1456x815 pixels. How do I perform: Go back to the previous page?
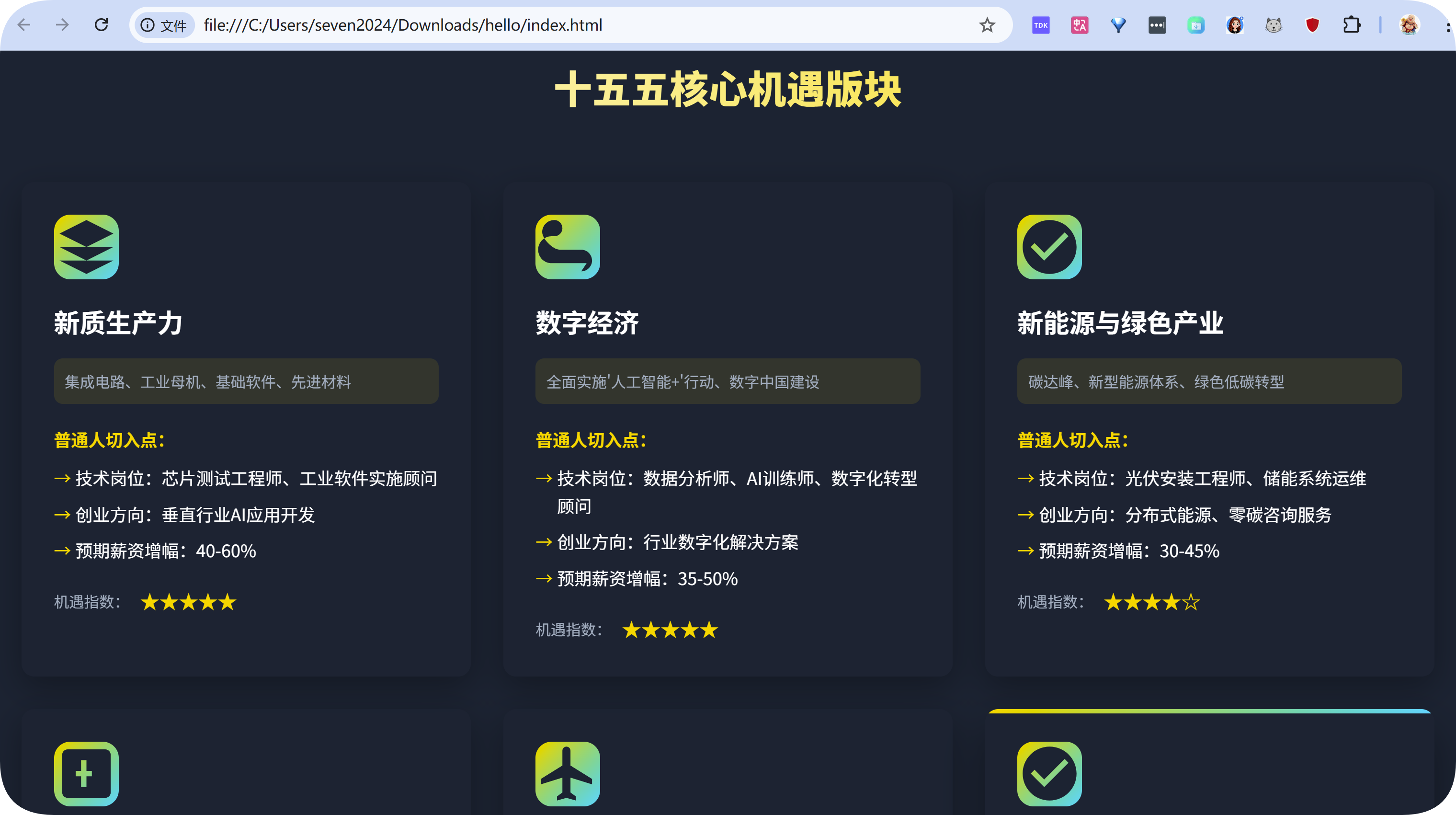pos(24,25)
